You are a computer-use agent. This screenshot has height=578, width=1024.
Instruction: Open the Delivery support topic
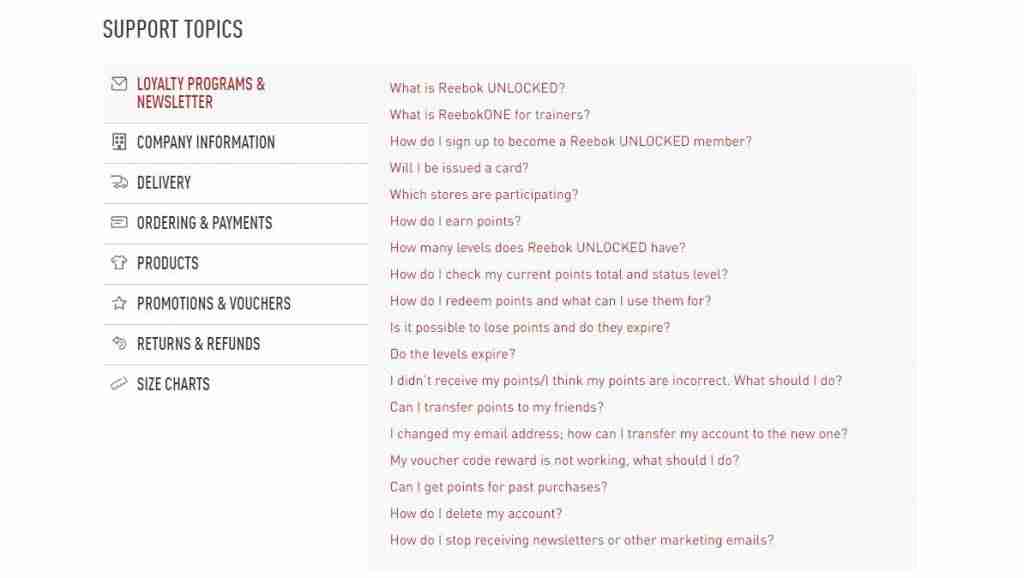163,183
